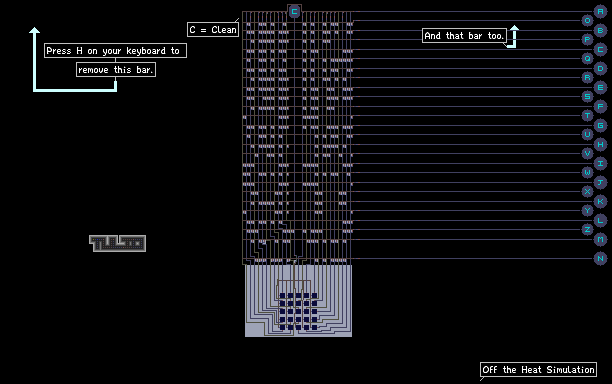The height and width of the screenshot is (384, 612).
Task: Click the 'And that bar too.' sign
Action: point(464,36)
